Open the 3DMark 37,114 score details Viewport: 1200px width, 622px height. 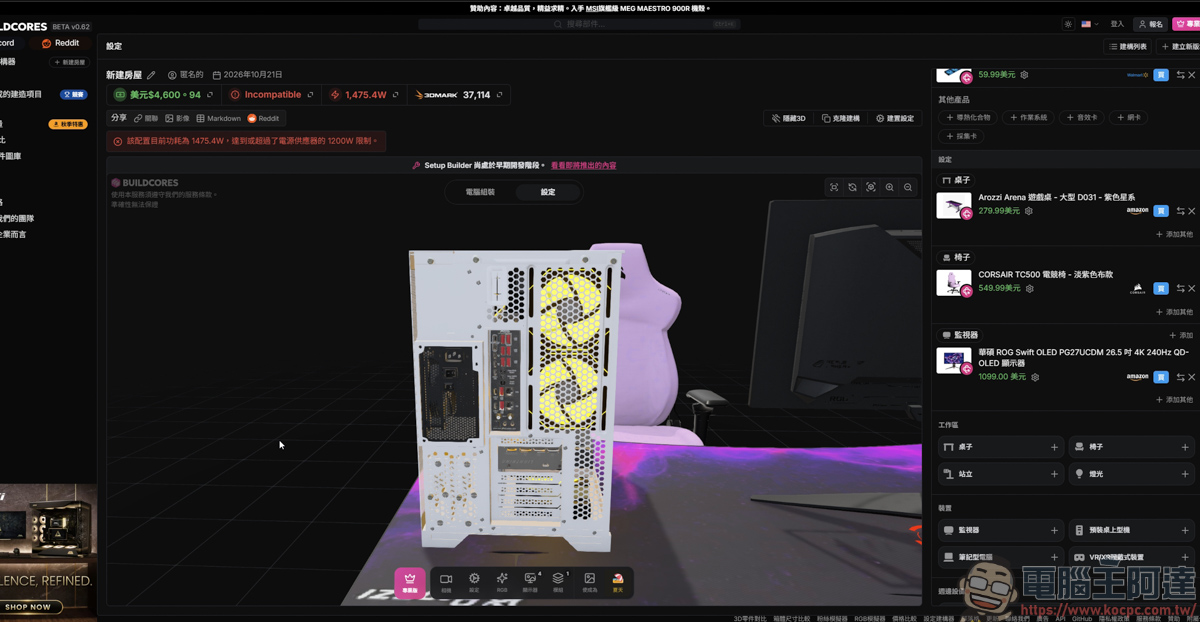click(499, 95)
